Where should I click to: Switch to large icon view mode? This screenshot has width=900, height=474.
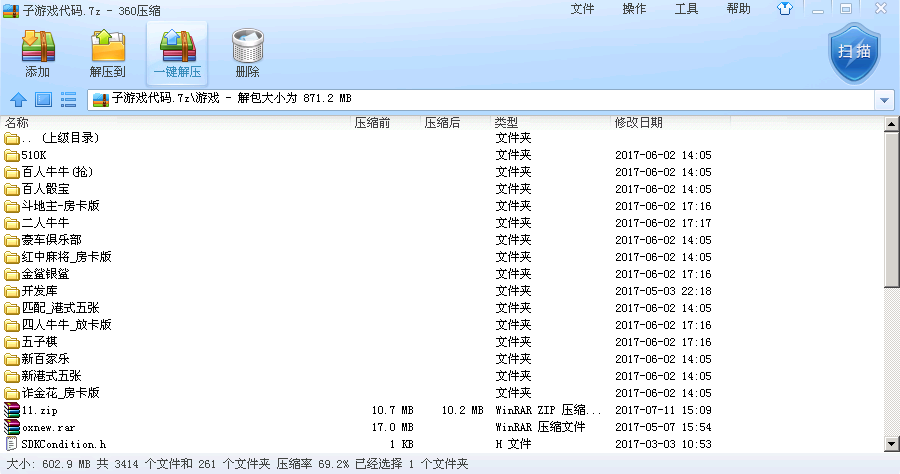(x=43, y=99)
